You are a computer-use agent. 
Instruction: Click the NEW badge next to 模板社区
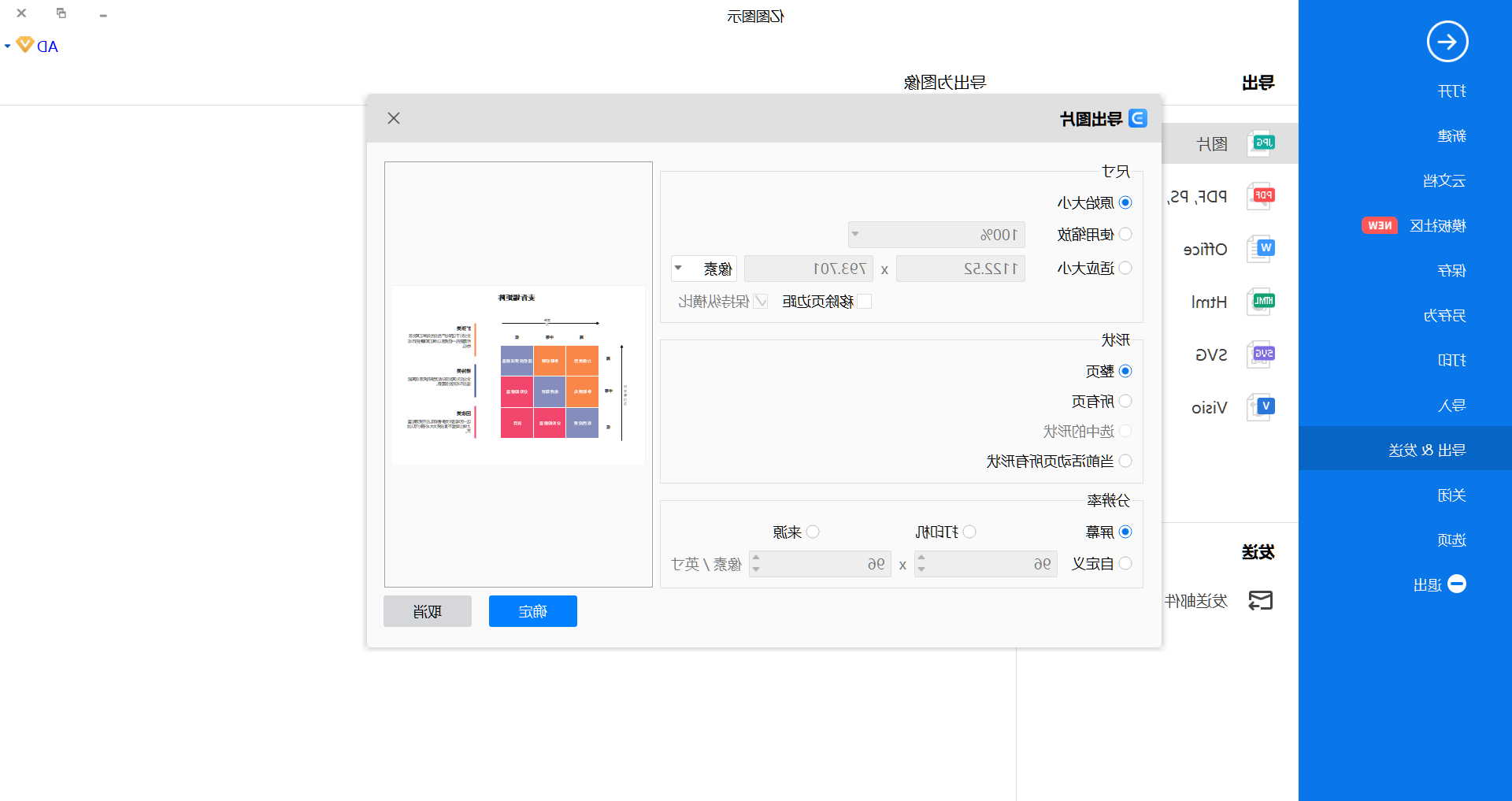(1380, 225)
